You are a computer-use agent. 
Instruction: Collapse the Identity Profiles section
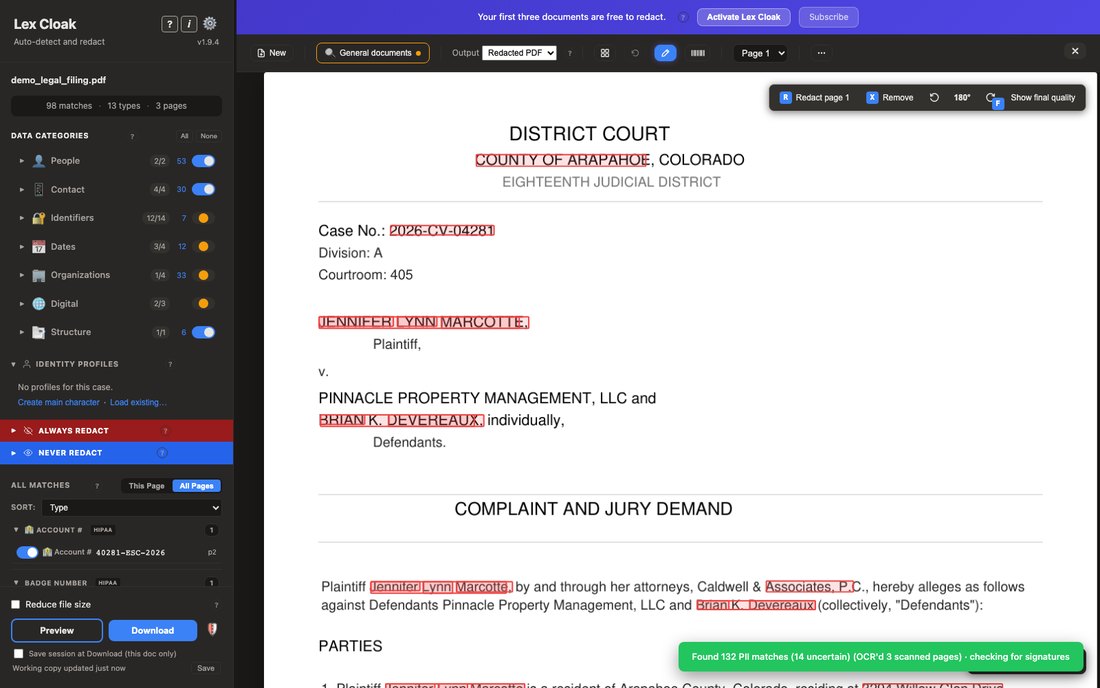point(13,364)
